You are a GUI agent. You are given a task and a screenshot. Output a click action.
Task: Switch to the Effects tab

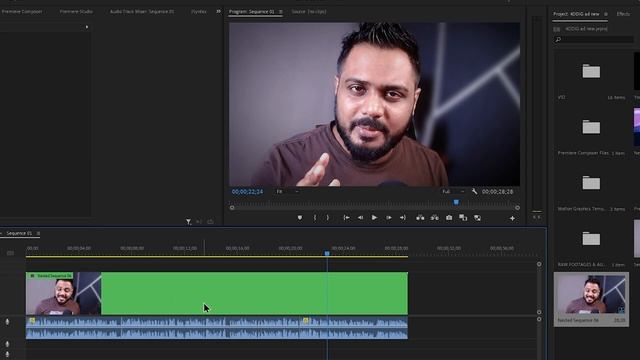pos(623,14)
